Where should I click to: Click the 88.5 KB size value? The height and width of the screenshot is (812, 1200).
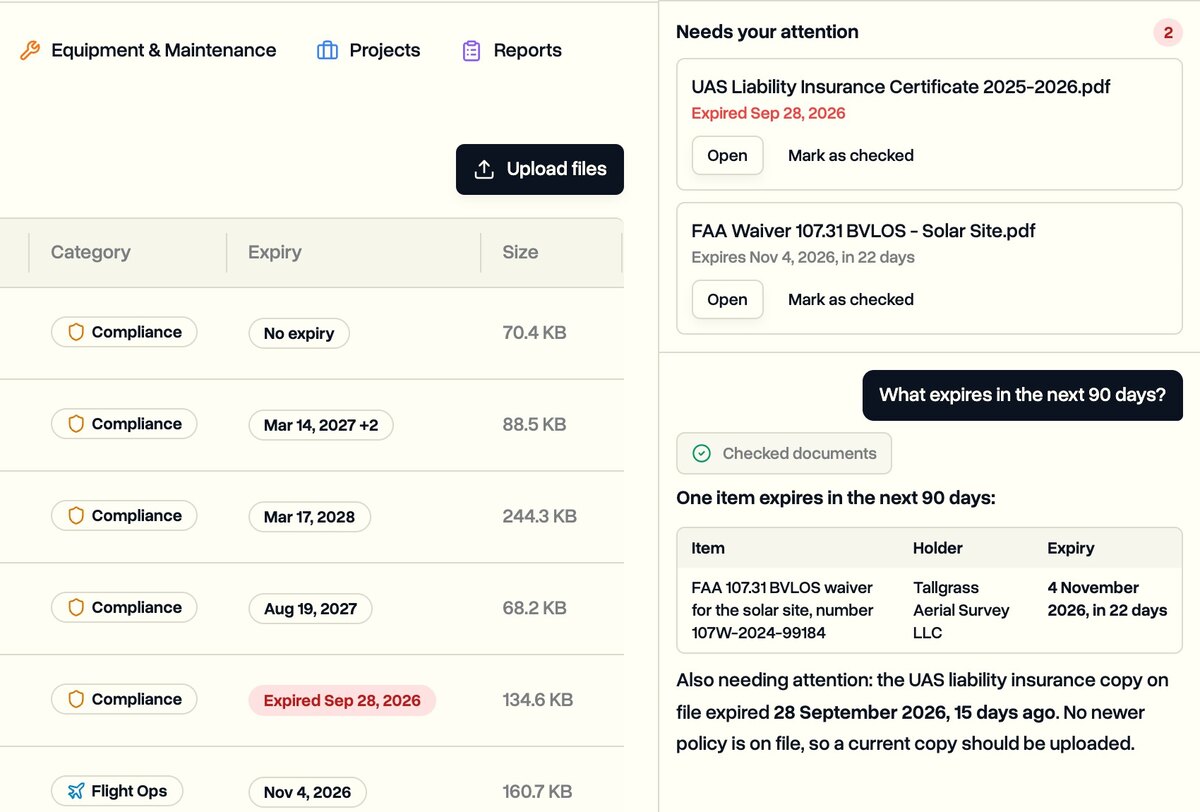click(x=534, y=425)
